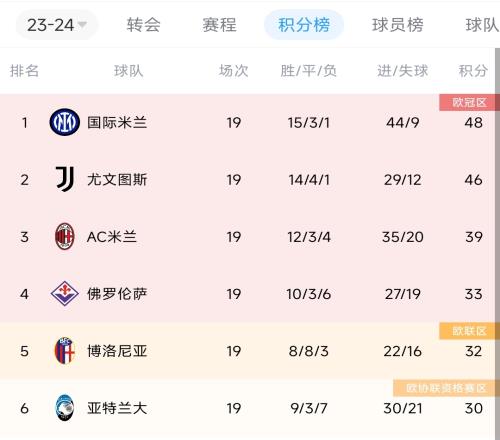Screen dimensions: 500x440
Task: Open the 球员榜 tab
Action: pyautogui.click(x=398, y=25)
